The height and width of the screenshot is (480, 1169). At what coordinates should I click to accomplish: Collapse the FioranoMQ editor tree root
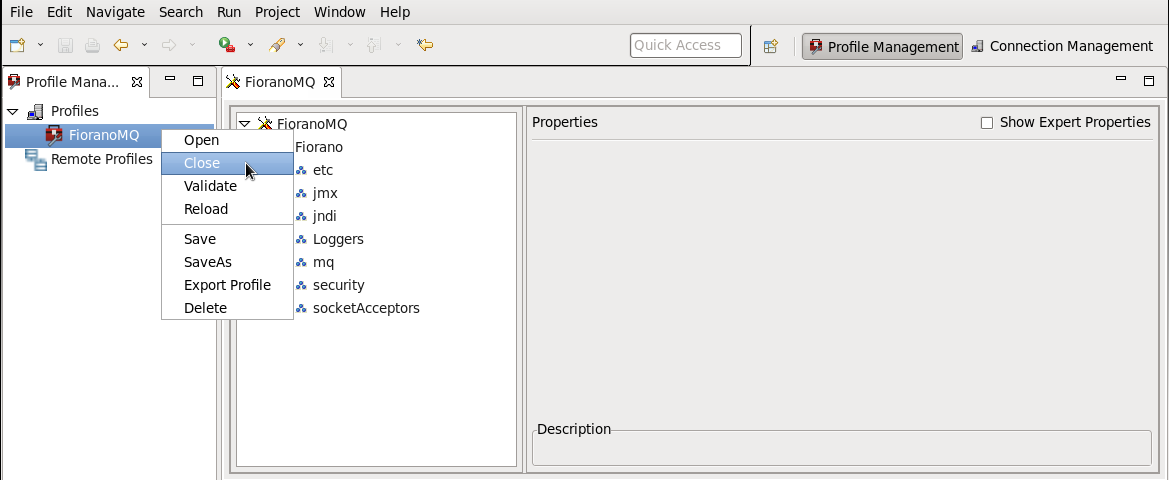click(x=245, y=124)
